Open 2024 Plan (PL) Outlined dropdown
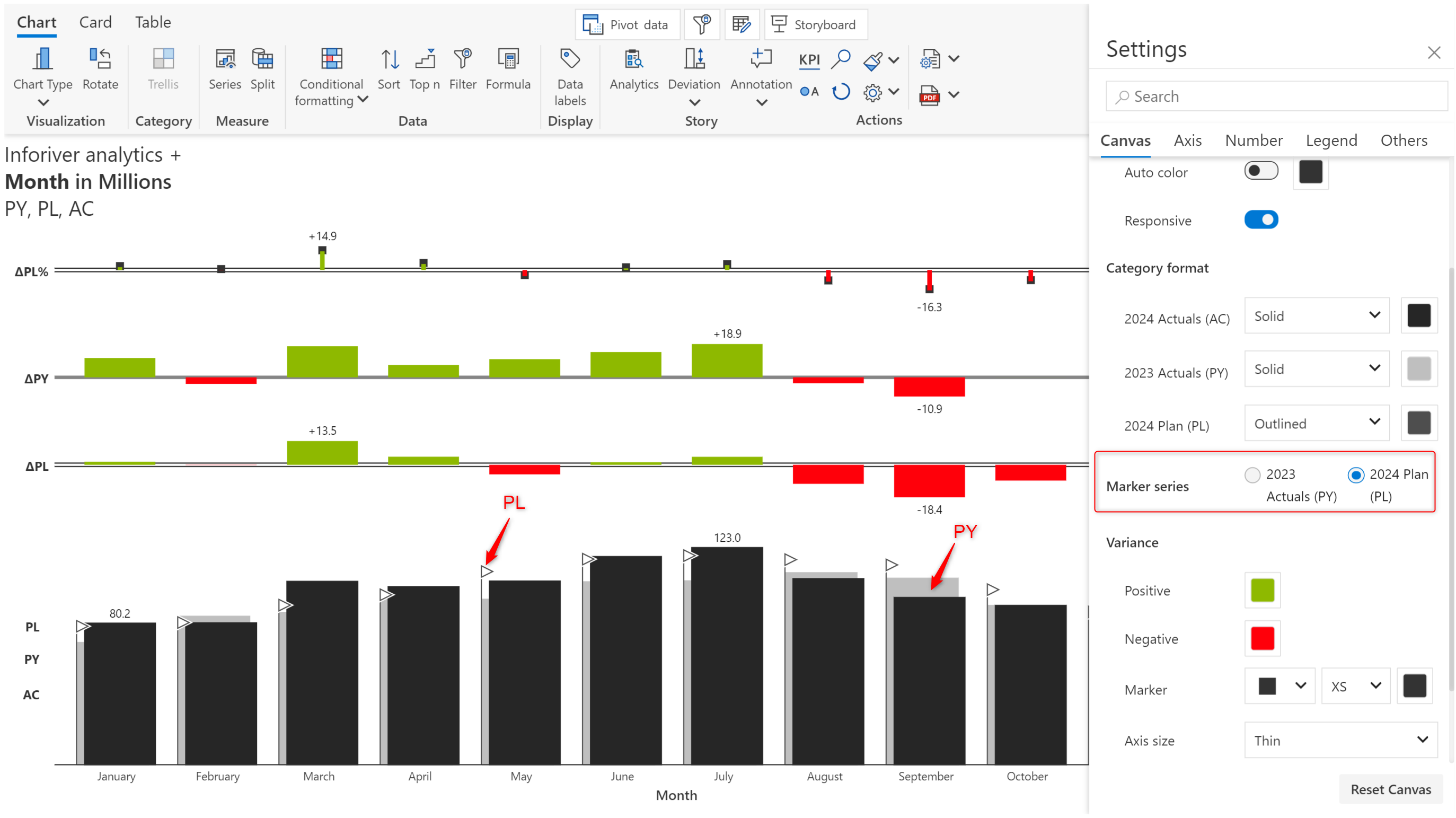Image resolution: width=1456 pixels, height=818 pixels. 1317,423
